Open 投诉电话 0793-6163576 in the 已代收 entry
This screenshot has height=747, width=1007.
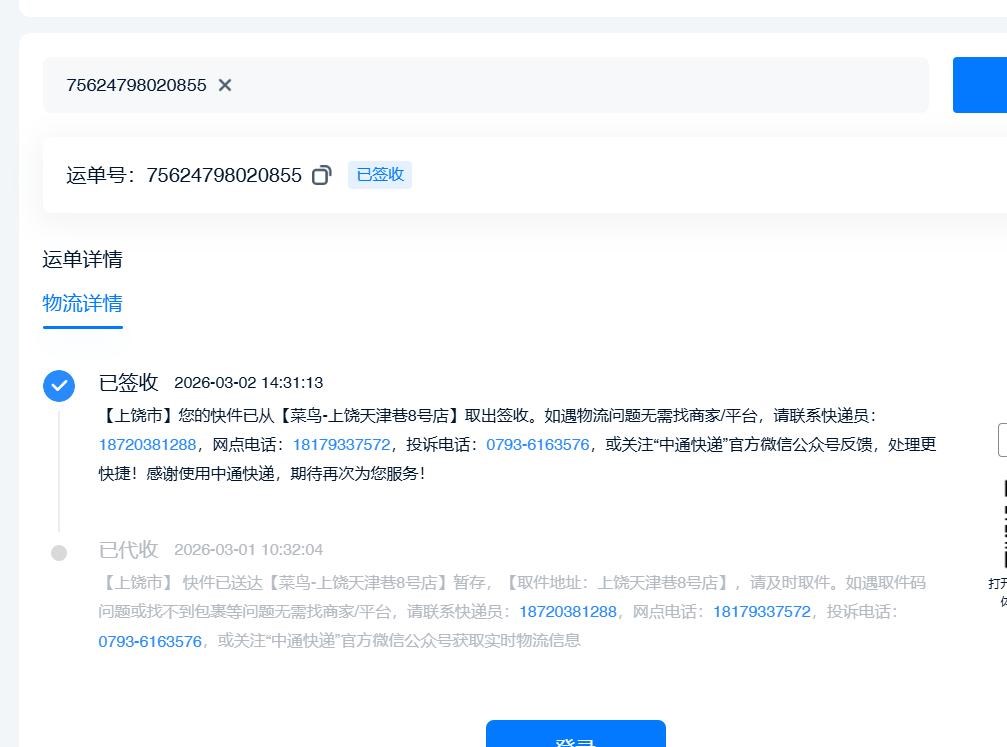(x=150, y=641)
